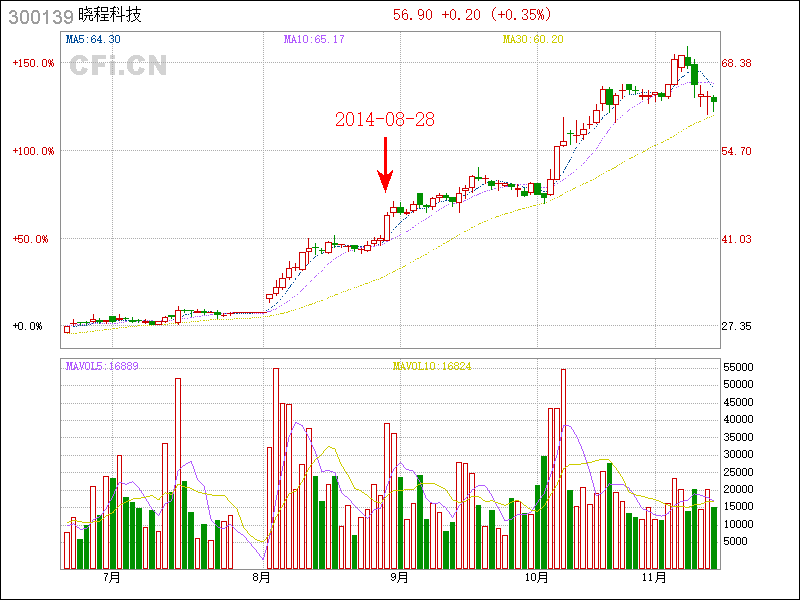
Task: Click the 11月 label on time axis
Action: [x=654, y=577]
